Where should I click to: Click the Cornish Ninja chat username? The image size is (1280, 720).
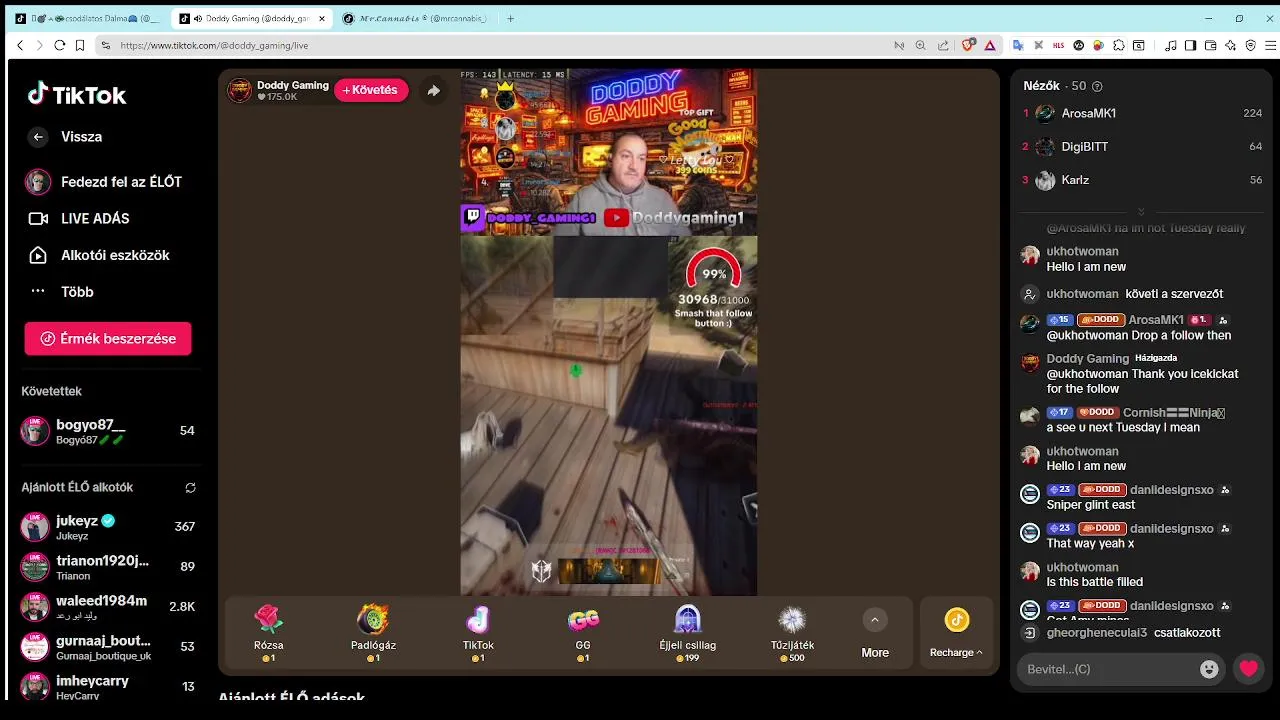[x=1174, y=412]
